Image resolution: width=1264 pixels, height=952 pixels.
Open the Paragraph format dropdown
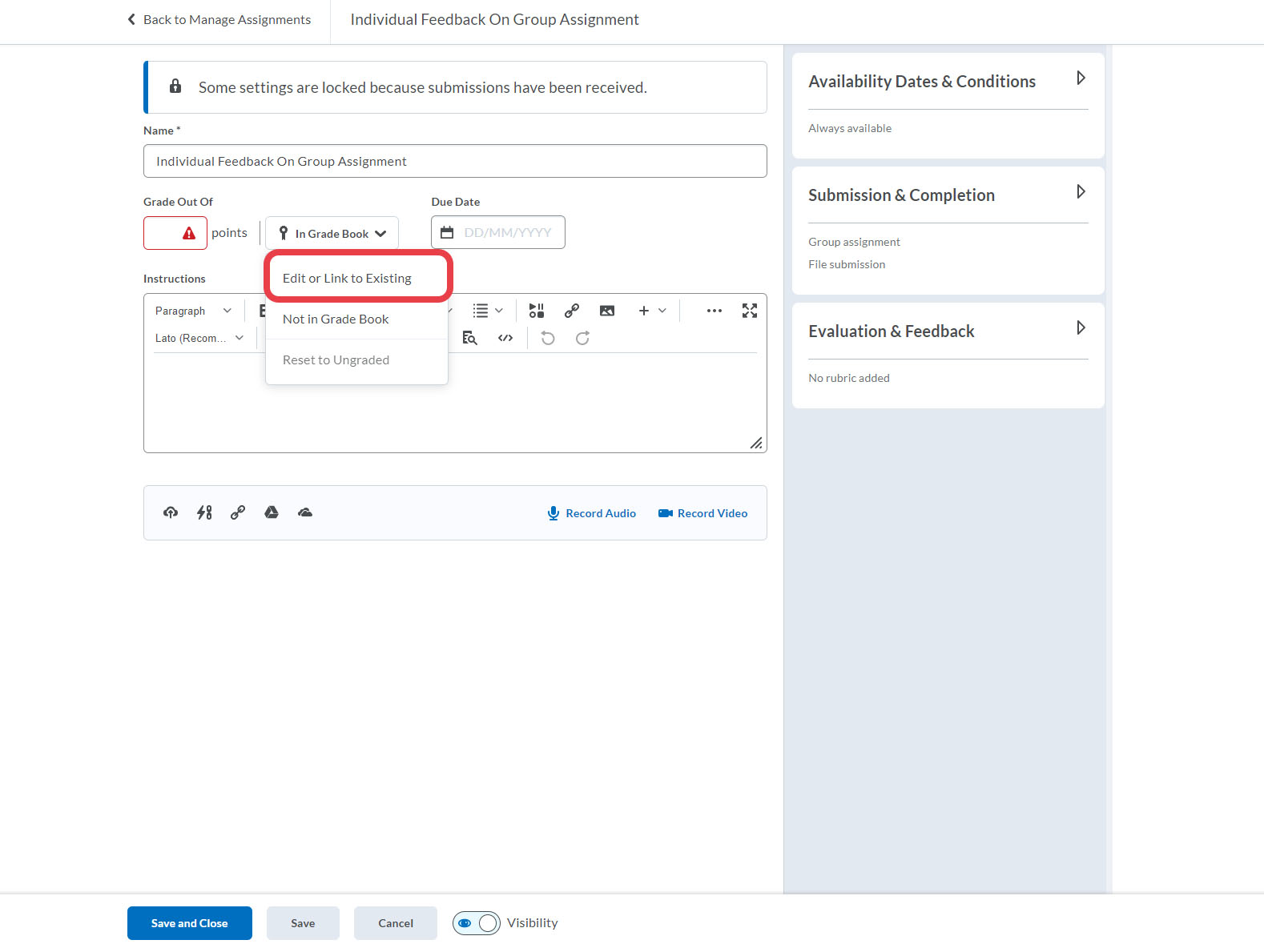[193, 311]
